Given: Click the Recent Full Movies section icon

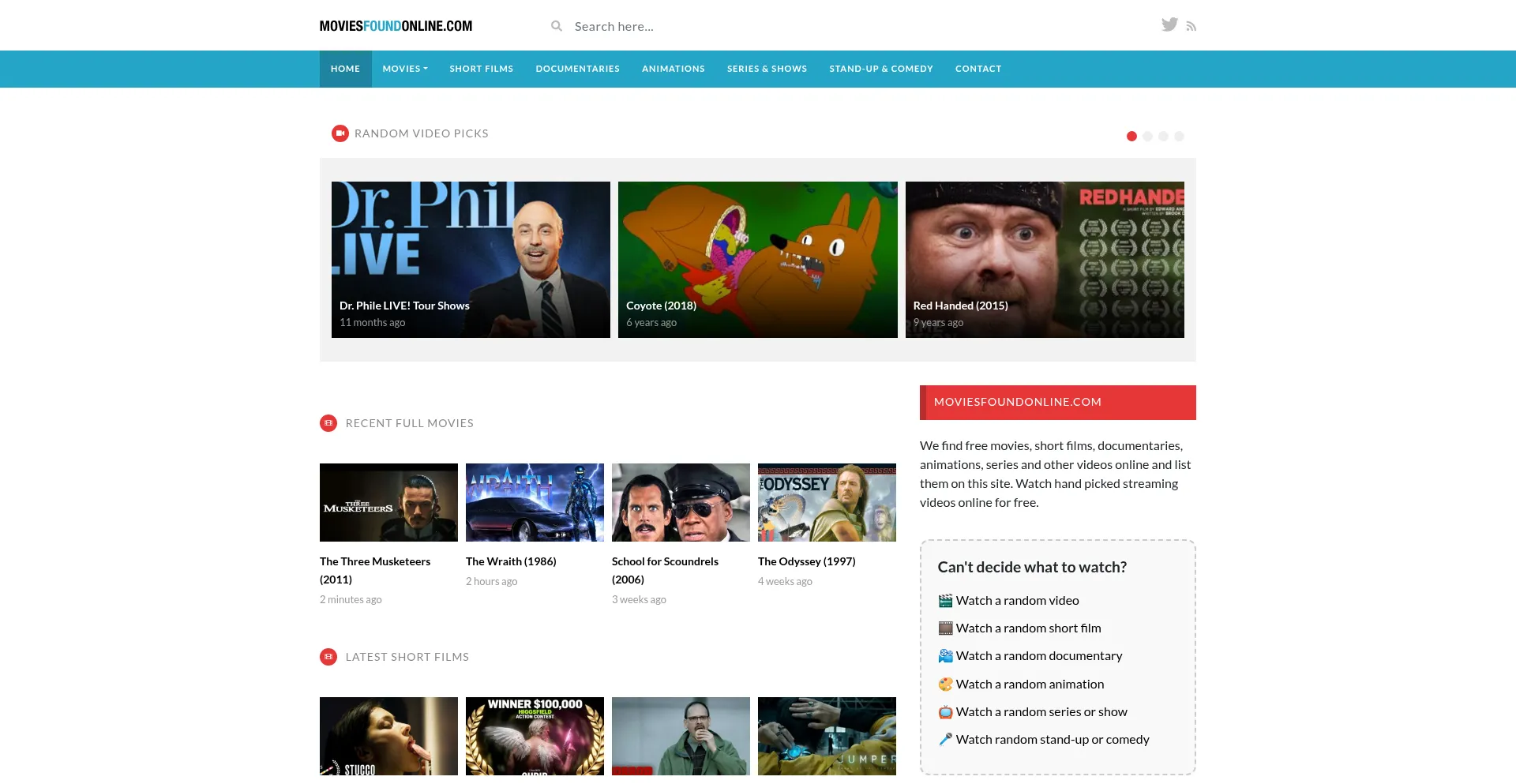Looking at the screenshot, I should click(328, 423).
